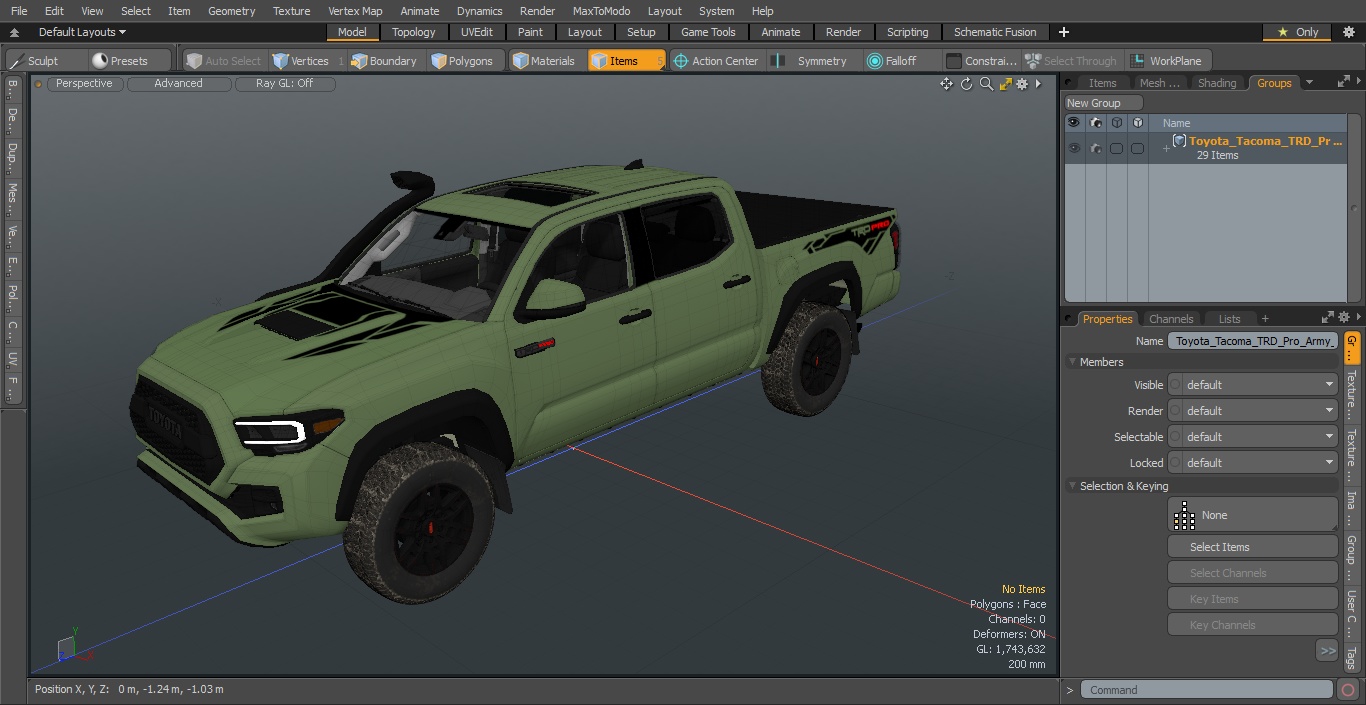Click the viewport pan/move icon
1366x705 pixels.
pos(946,84)
